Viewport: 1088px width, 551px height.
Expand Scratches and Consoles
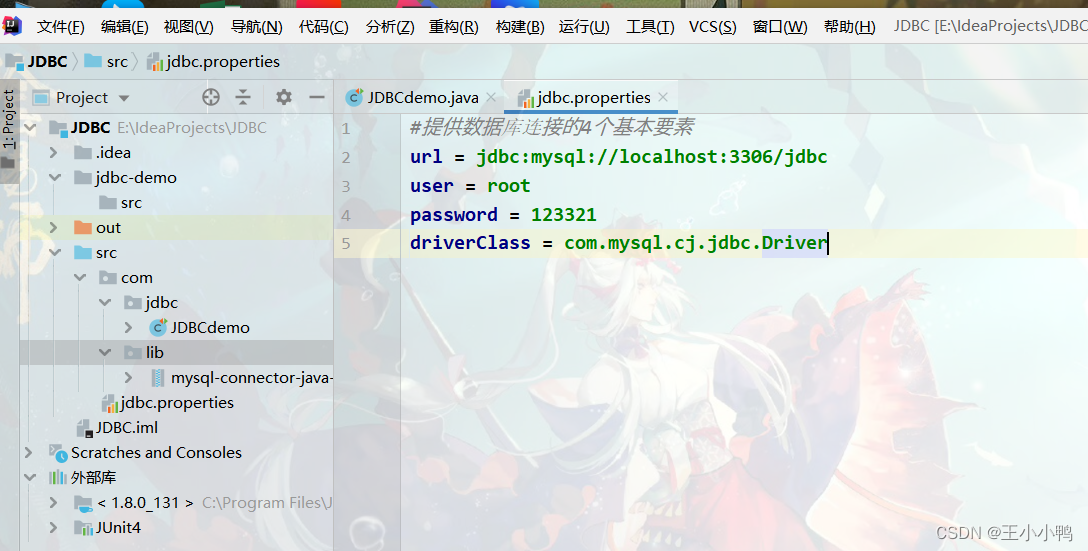coord(29,452)
